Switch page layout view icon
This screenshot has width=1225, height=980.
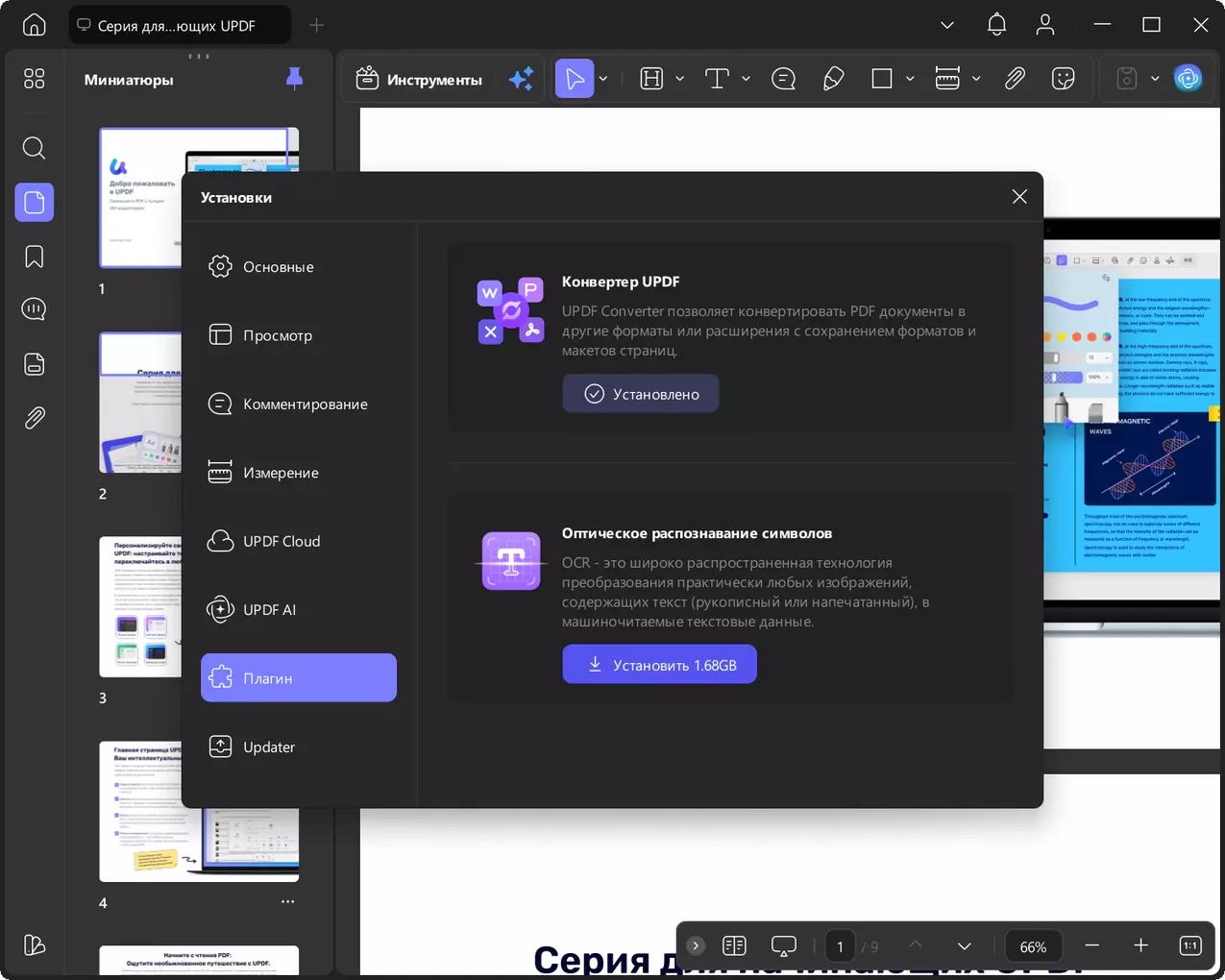click(x=734, y=946)
